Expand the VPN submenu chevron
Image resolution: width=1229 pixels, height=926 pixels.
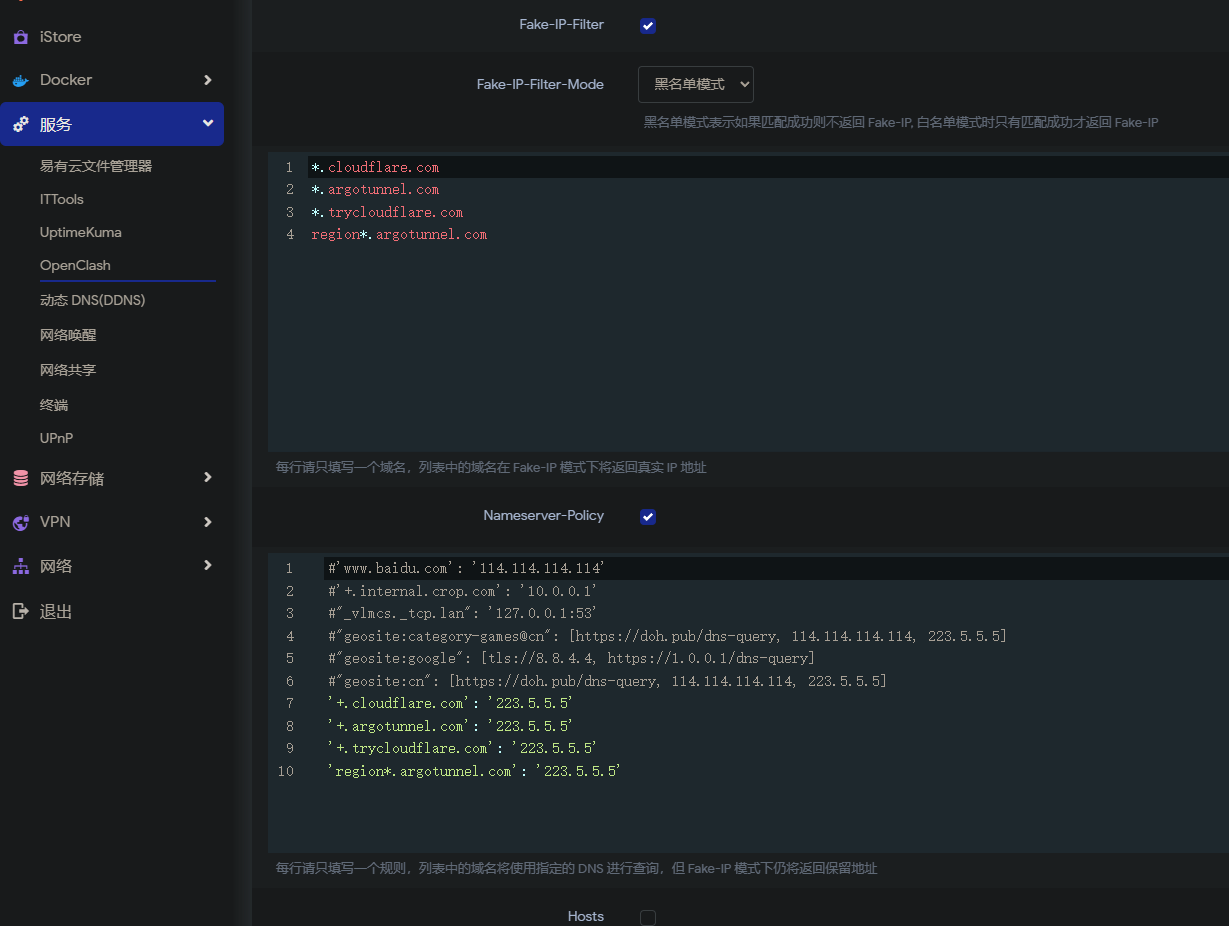(207, 522)
